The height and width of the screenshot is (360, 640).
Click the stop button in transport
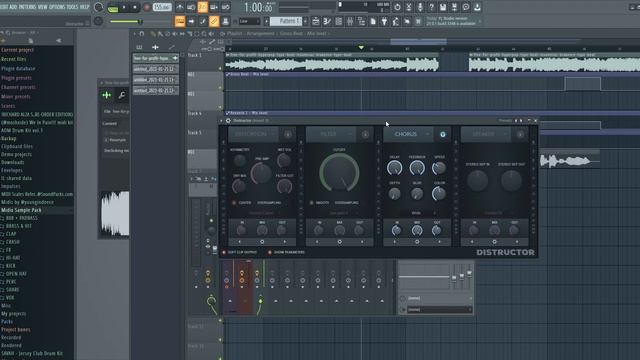click(135, 7)
